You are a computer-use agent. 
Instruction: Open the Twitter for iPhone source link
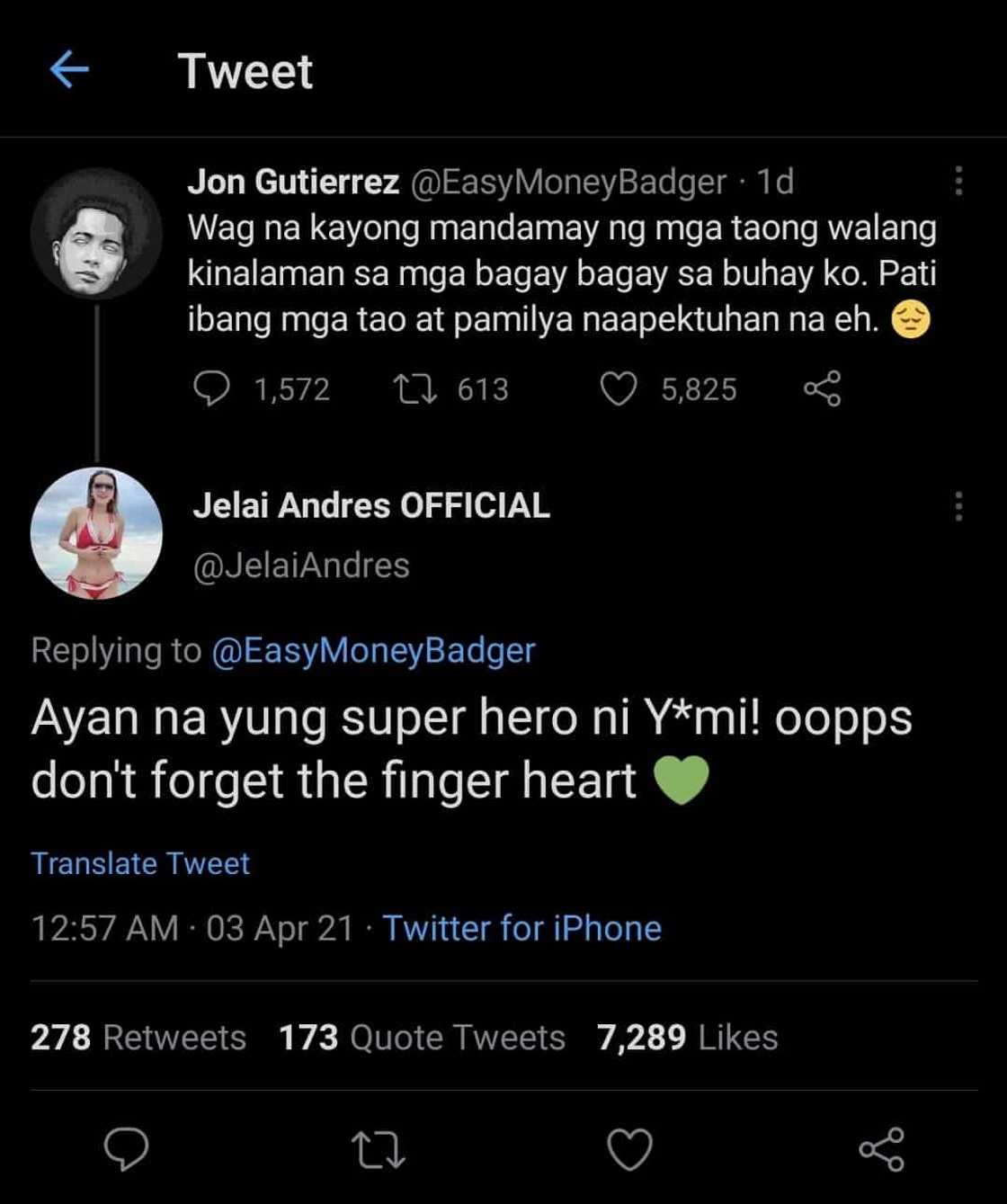click(x=522, y=928)
